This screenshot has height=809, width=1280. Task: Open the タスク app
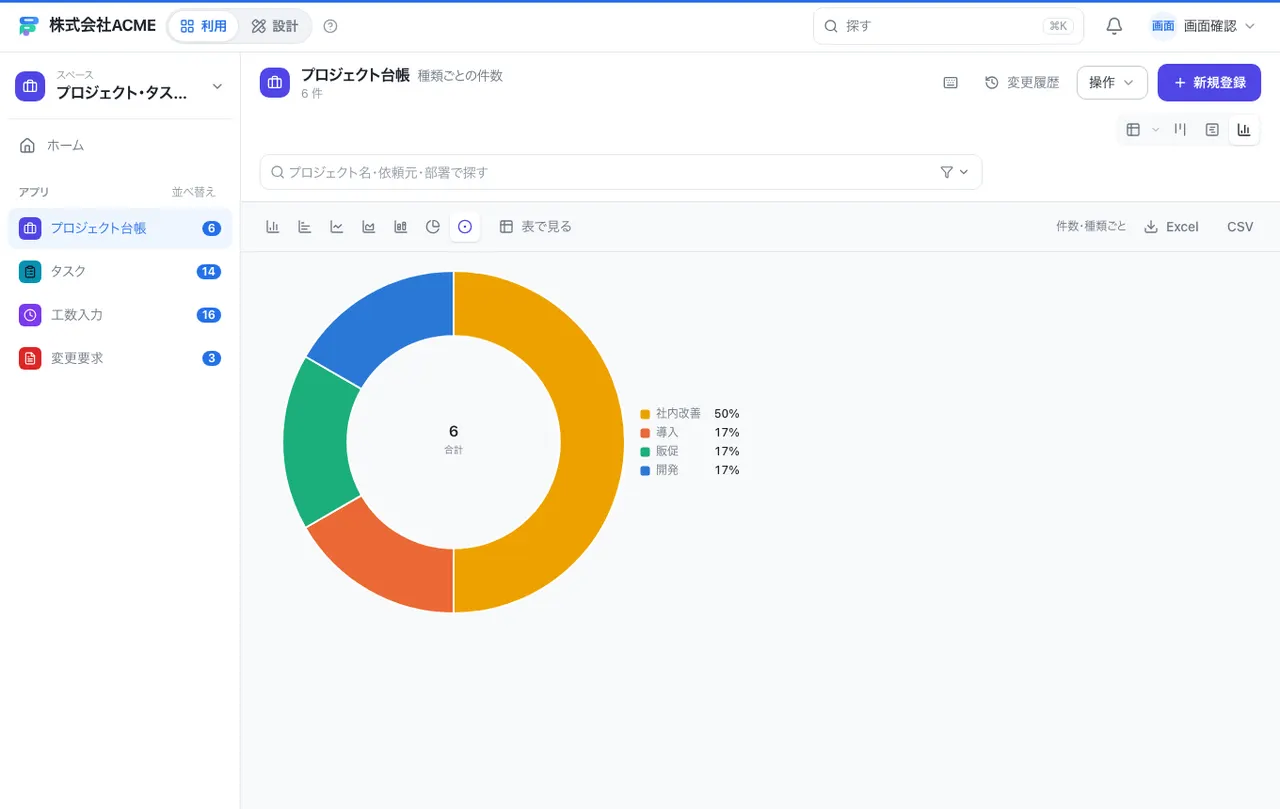tap(120, 272)
